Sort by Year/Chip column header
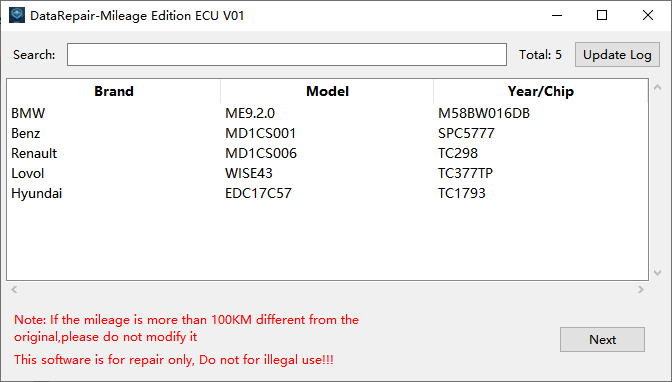The width and height of the screenshot is (672, 382). coord(540,91)
